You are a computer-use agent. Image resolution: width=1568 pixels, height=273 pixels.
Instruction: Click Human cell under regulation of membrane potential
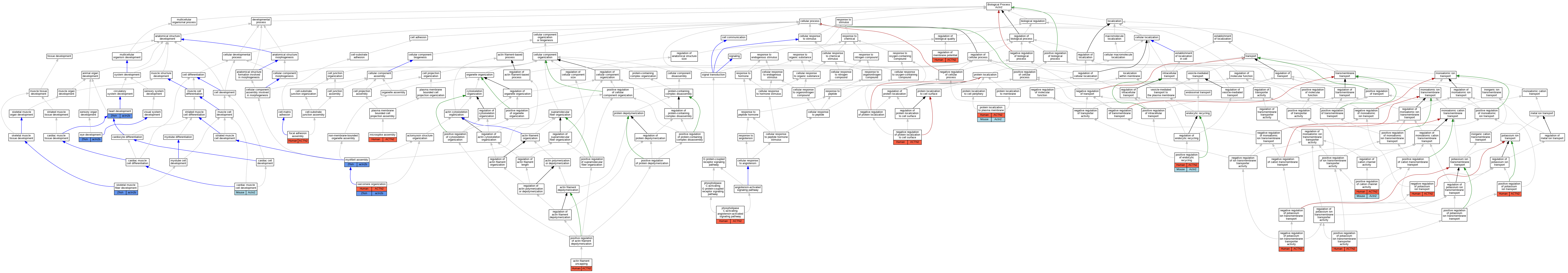click(x=939, y=60)
